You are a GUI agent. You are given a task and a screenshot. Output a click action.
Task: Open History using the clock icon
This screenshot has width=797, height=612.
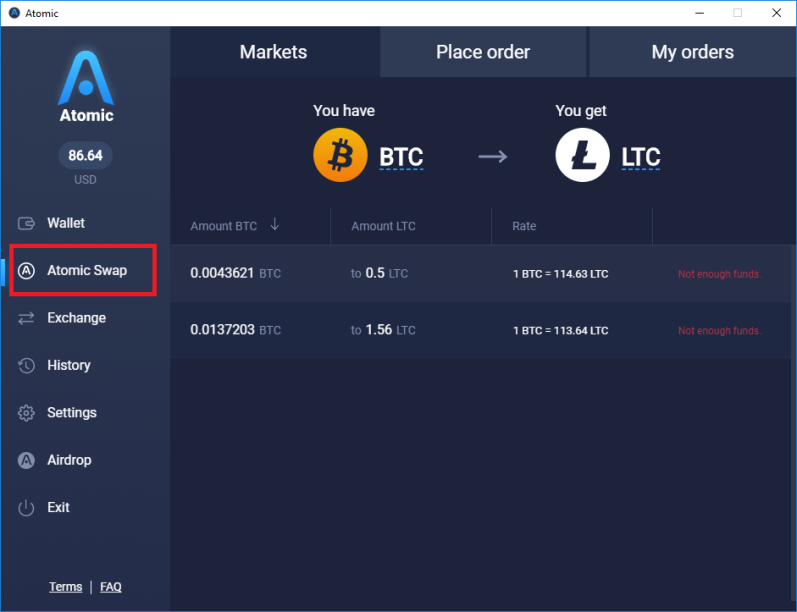coord(26,365)
